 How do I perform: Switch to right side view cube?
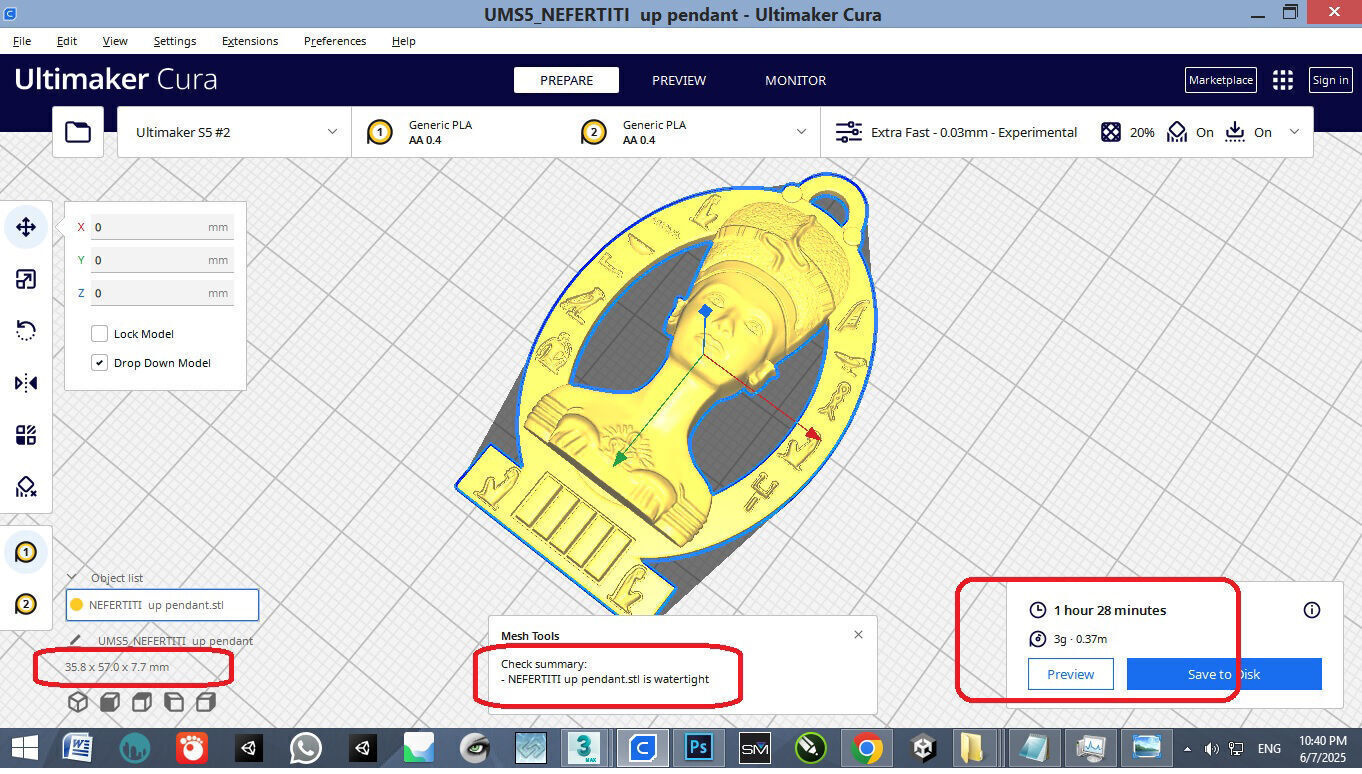click(206, 702)
